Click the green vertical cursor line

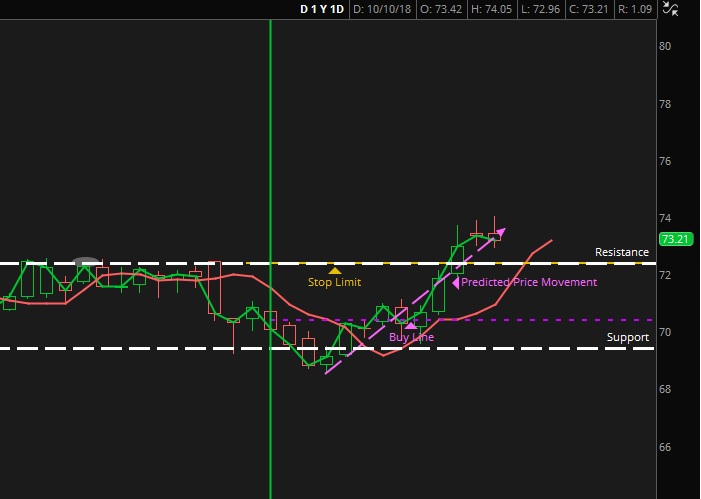coord(270,259)
